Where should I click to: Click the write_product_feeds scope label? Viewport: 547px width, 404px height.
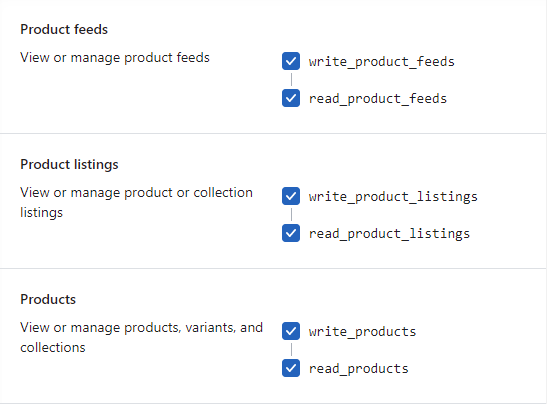(382, 62)
